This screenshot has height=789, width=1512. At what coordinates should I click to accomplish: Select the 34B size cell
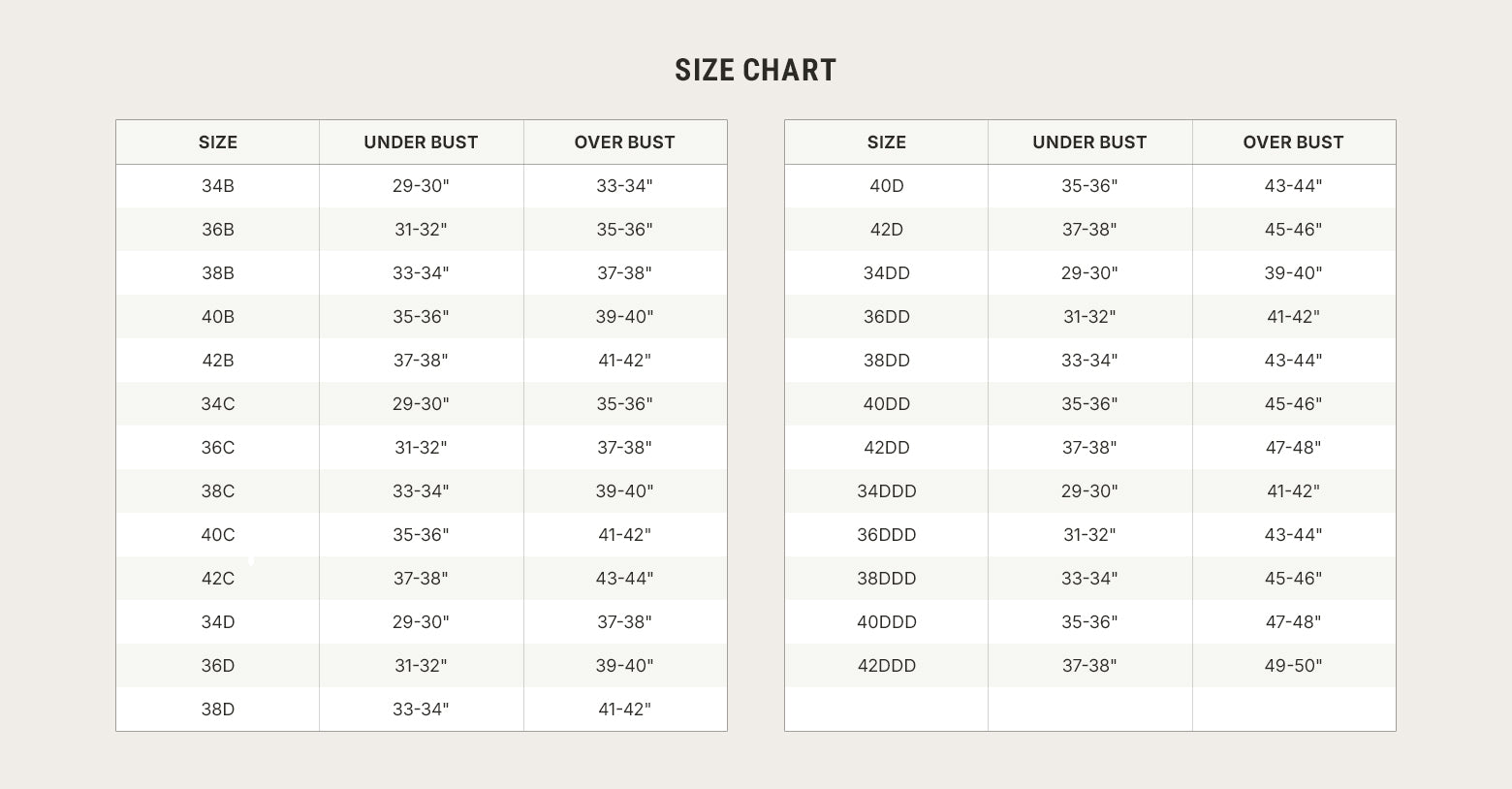pos(218,186)
